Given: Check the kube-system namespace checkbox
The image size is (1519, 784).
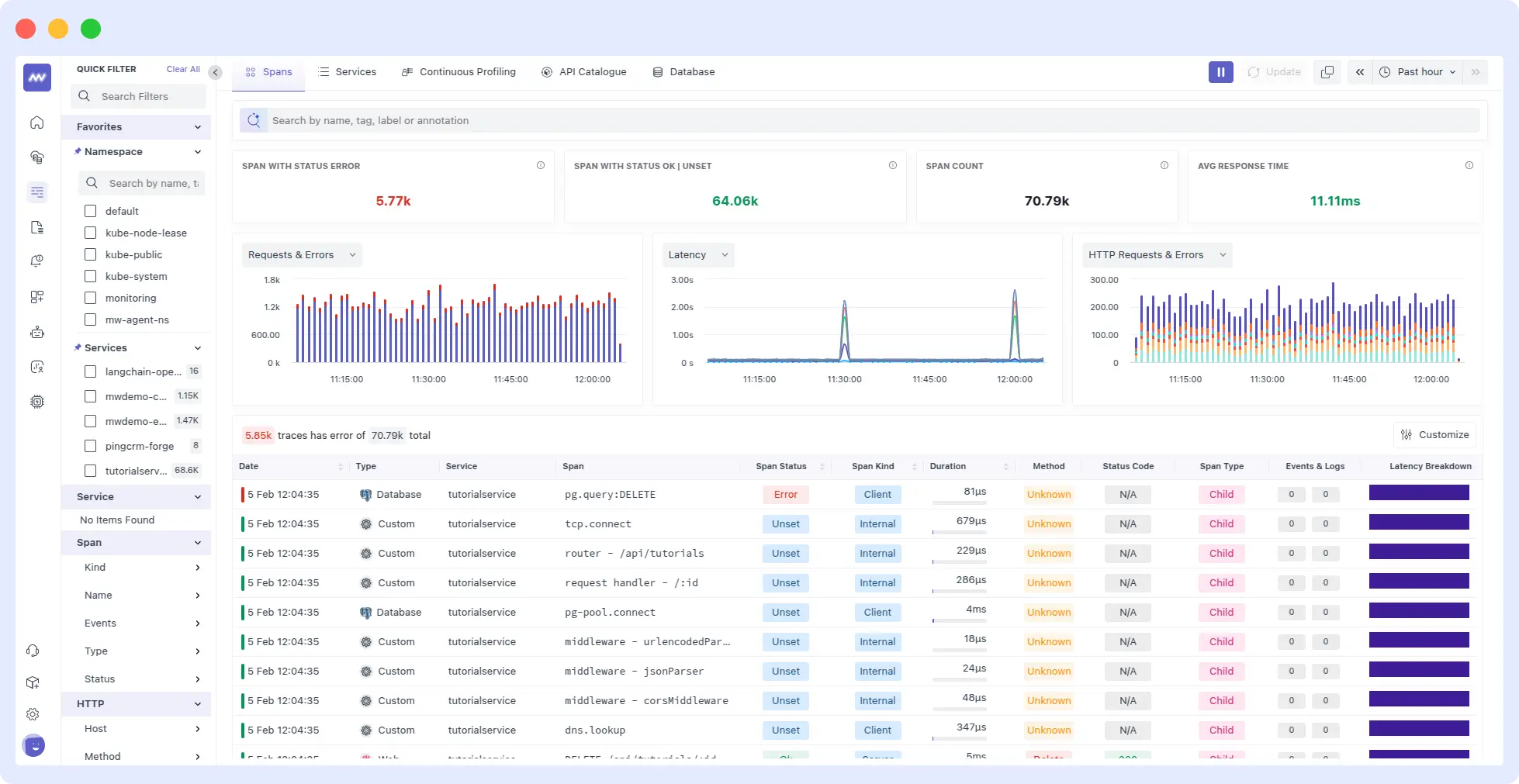Looking at the screenshot, I should click(x=90, y=276).
